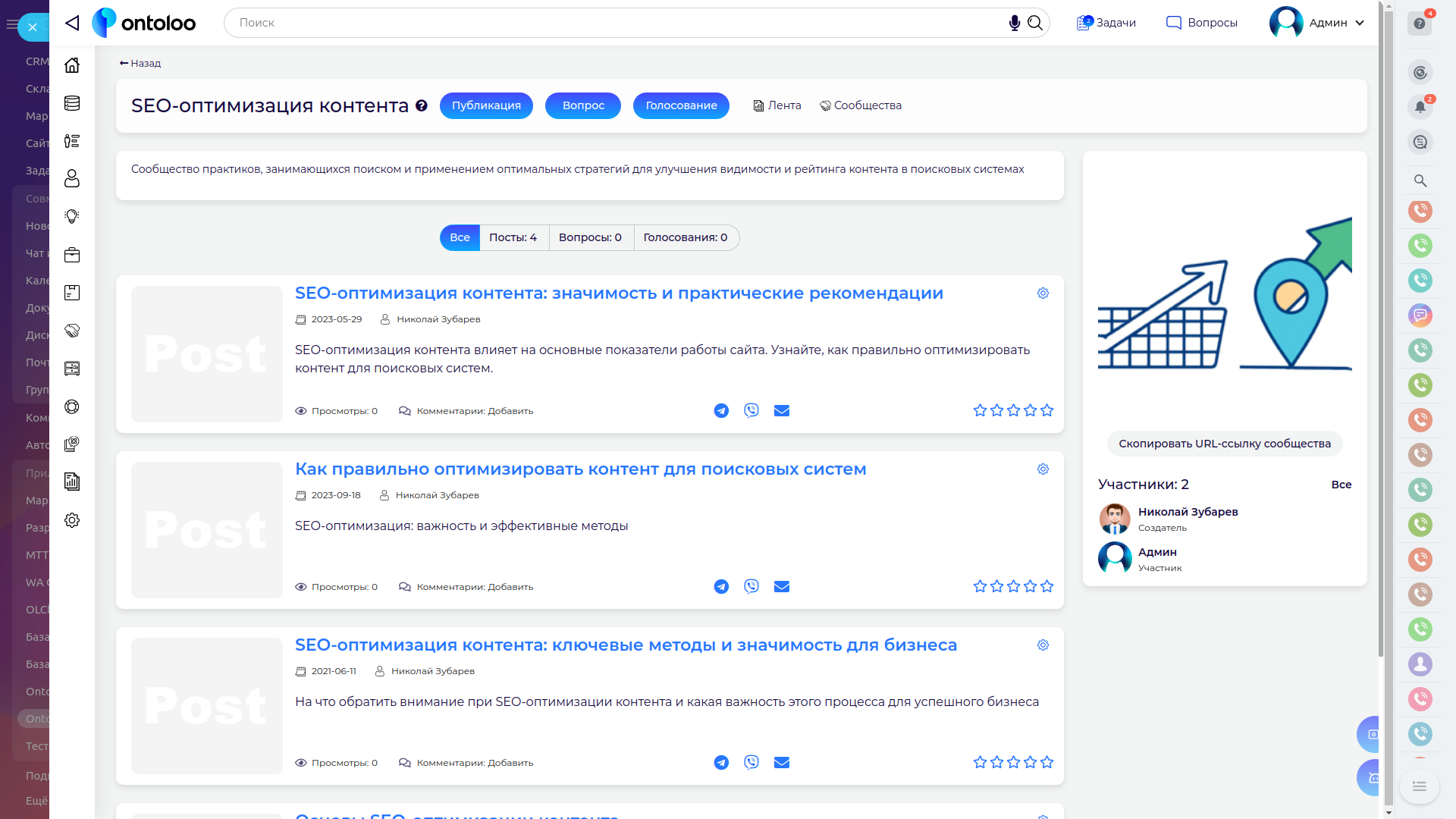Switch to the 'Посты: 4' tab
Screen dimensions: 1456x819
coord(513,237)
